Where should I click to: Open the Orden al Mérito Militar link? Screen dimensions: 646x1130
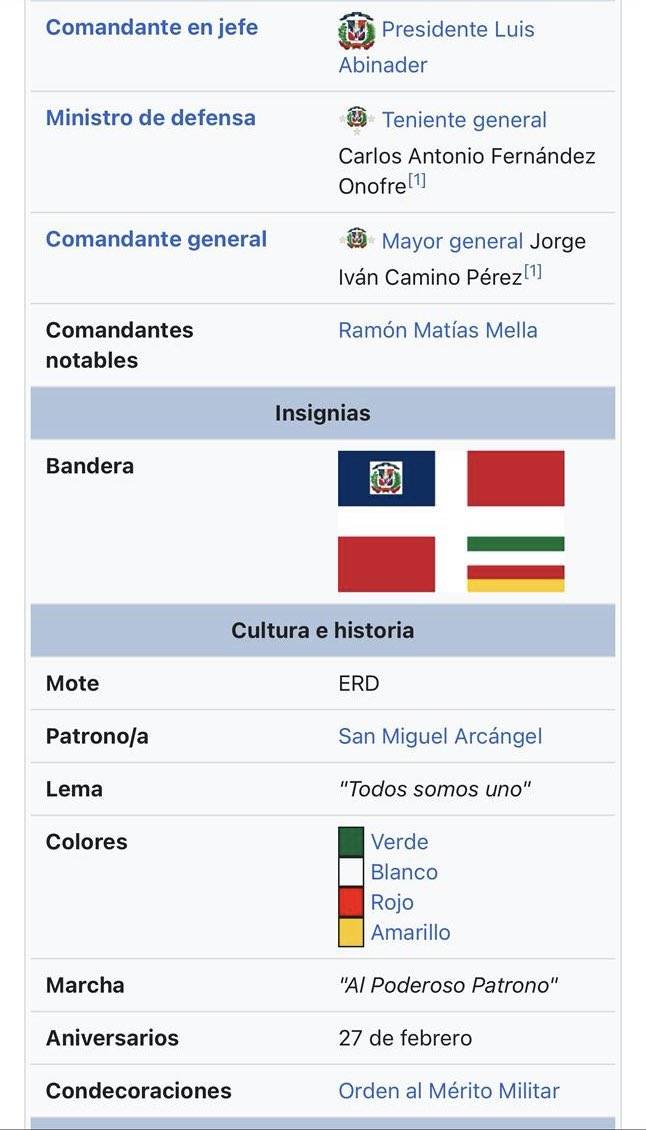coord(449,1090)
